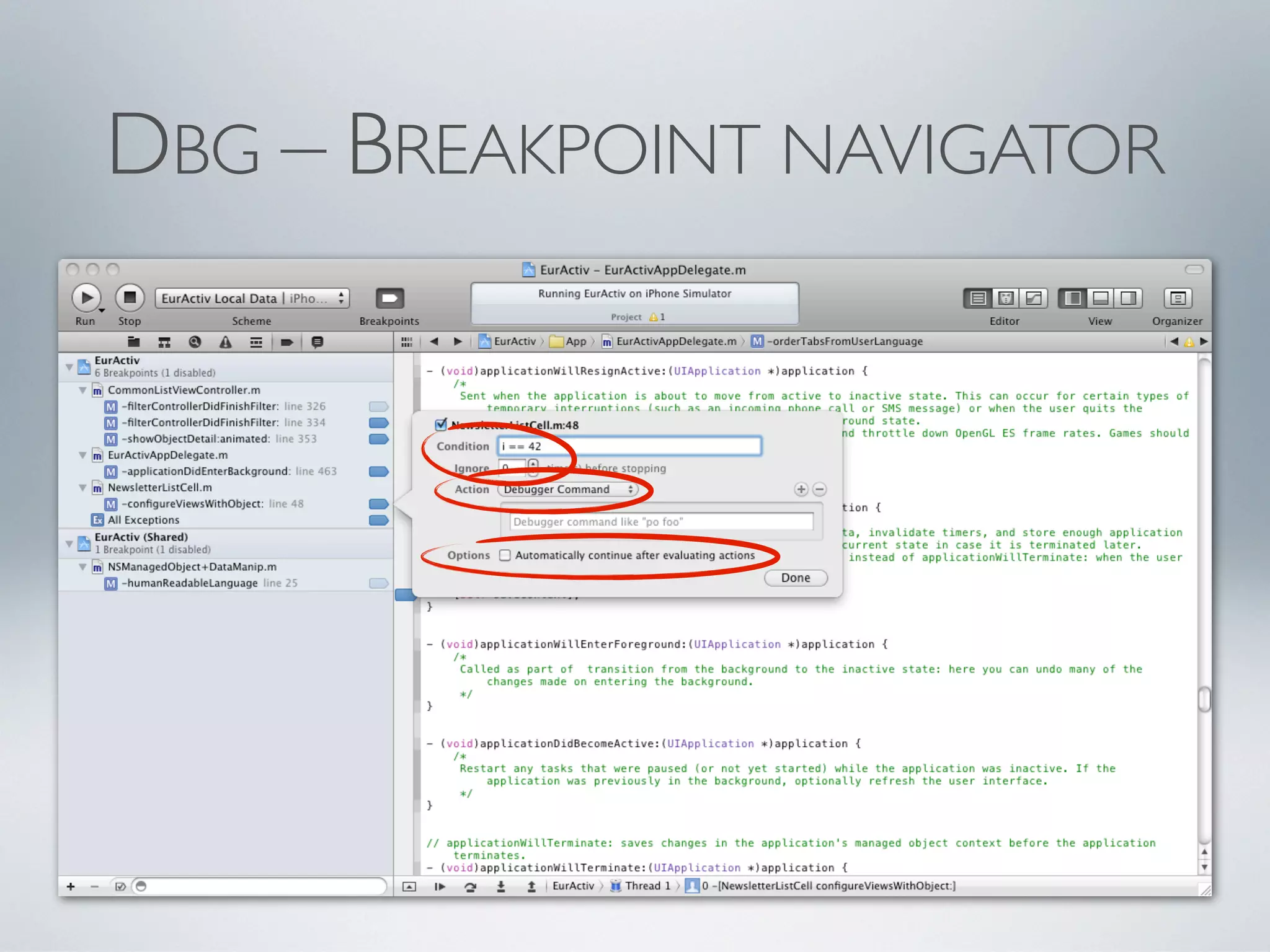
Task: Disable configureViewsWithObject line 48 breakpoint
Action: tap(379, 504)
